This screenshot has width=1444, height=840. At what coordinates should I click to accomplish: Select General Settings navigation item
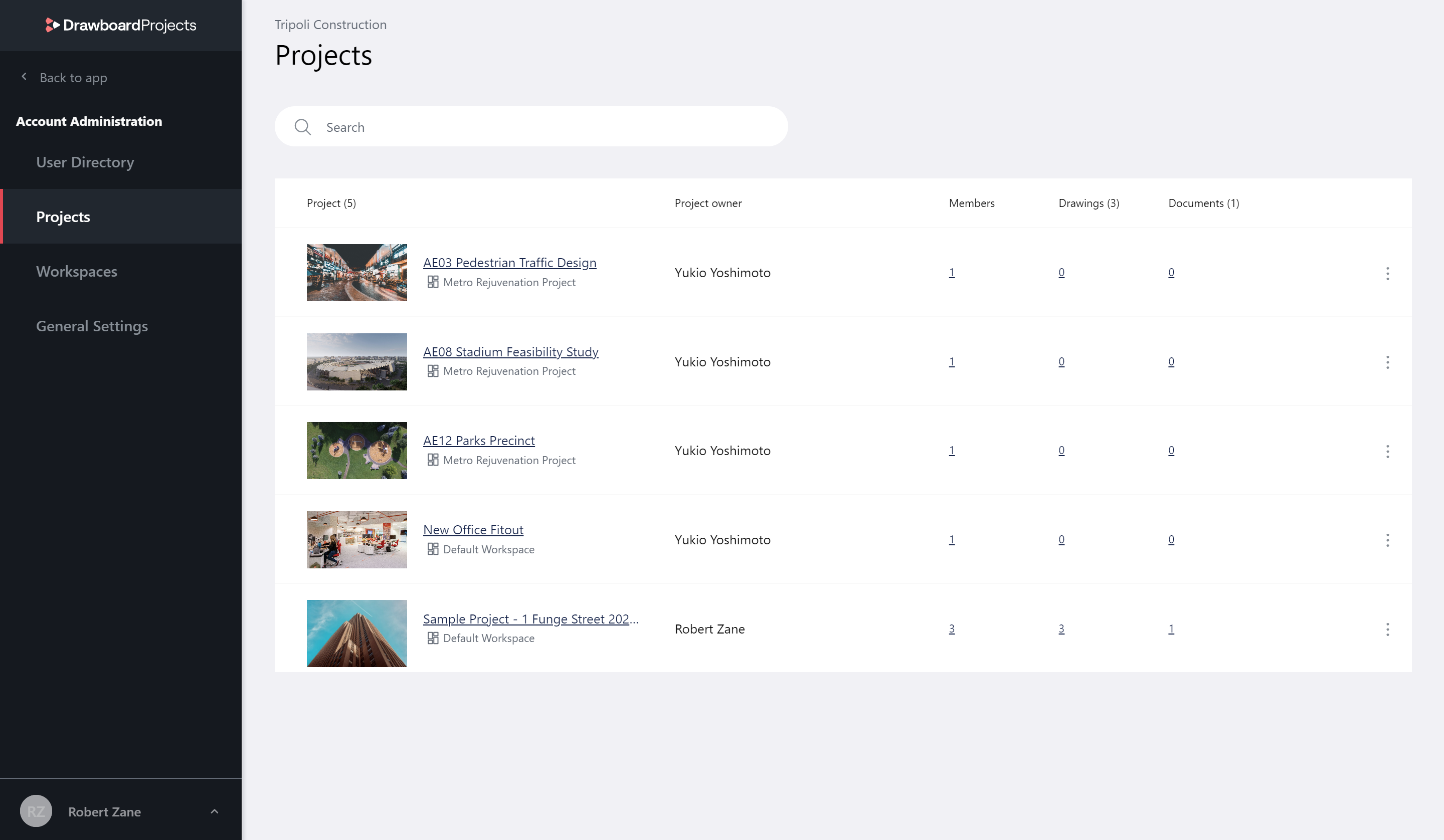pyautogui.click(x=92, y=325)
